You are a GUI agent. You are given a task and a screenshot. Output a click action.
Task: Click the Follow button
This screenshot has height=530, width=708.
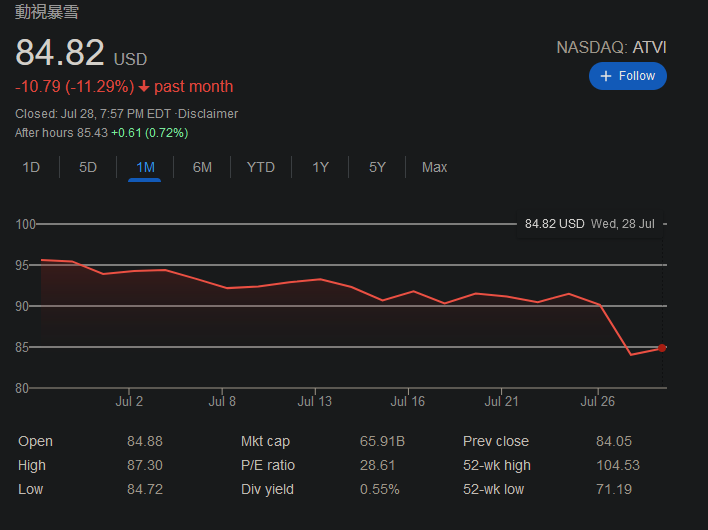point(627,76)
